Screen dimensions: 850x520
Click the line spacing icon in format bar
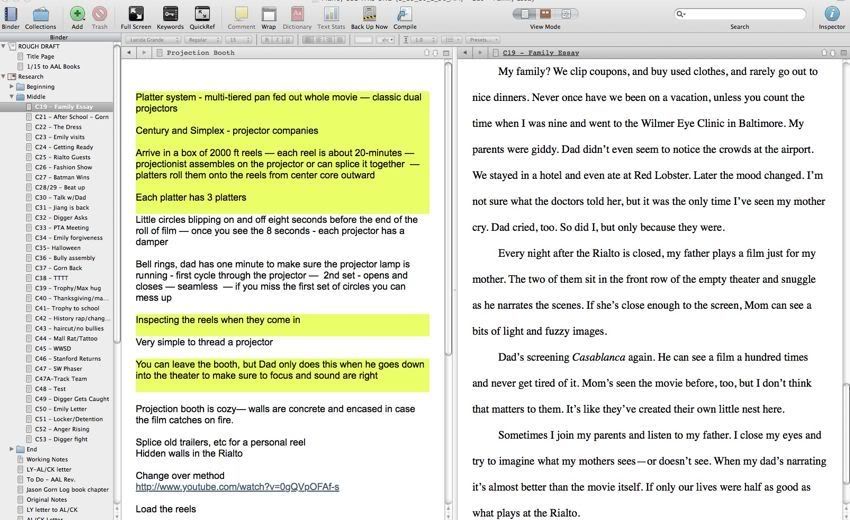[407, 40]
